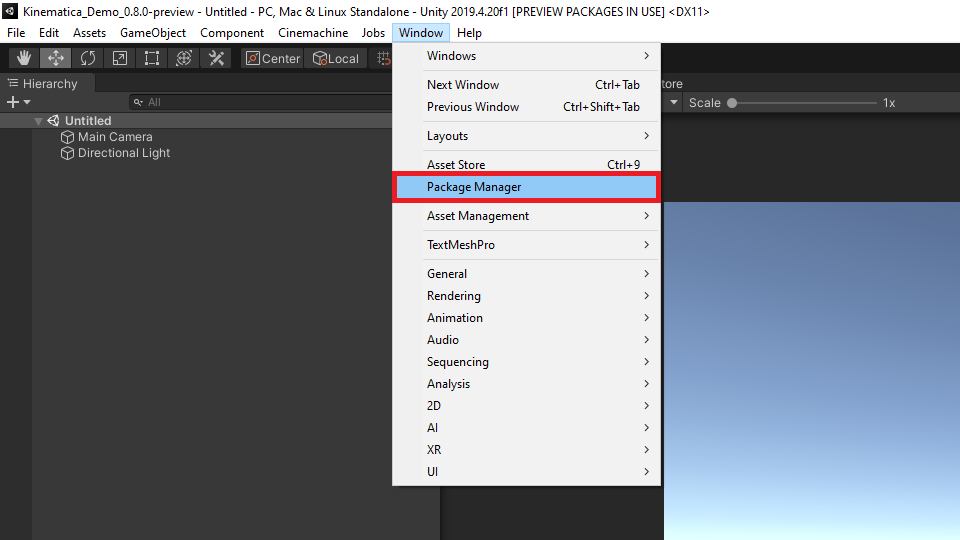Image resolution: width=960 pixels, height=540 pixels.
Task: Expand the Asset Management submenu
Action: pyautogui.click(x=527, y=216)
